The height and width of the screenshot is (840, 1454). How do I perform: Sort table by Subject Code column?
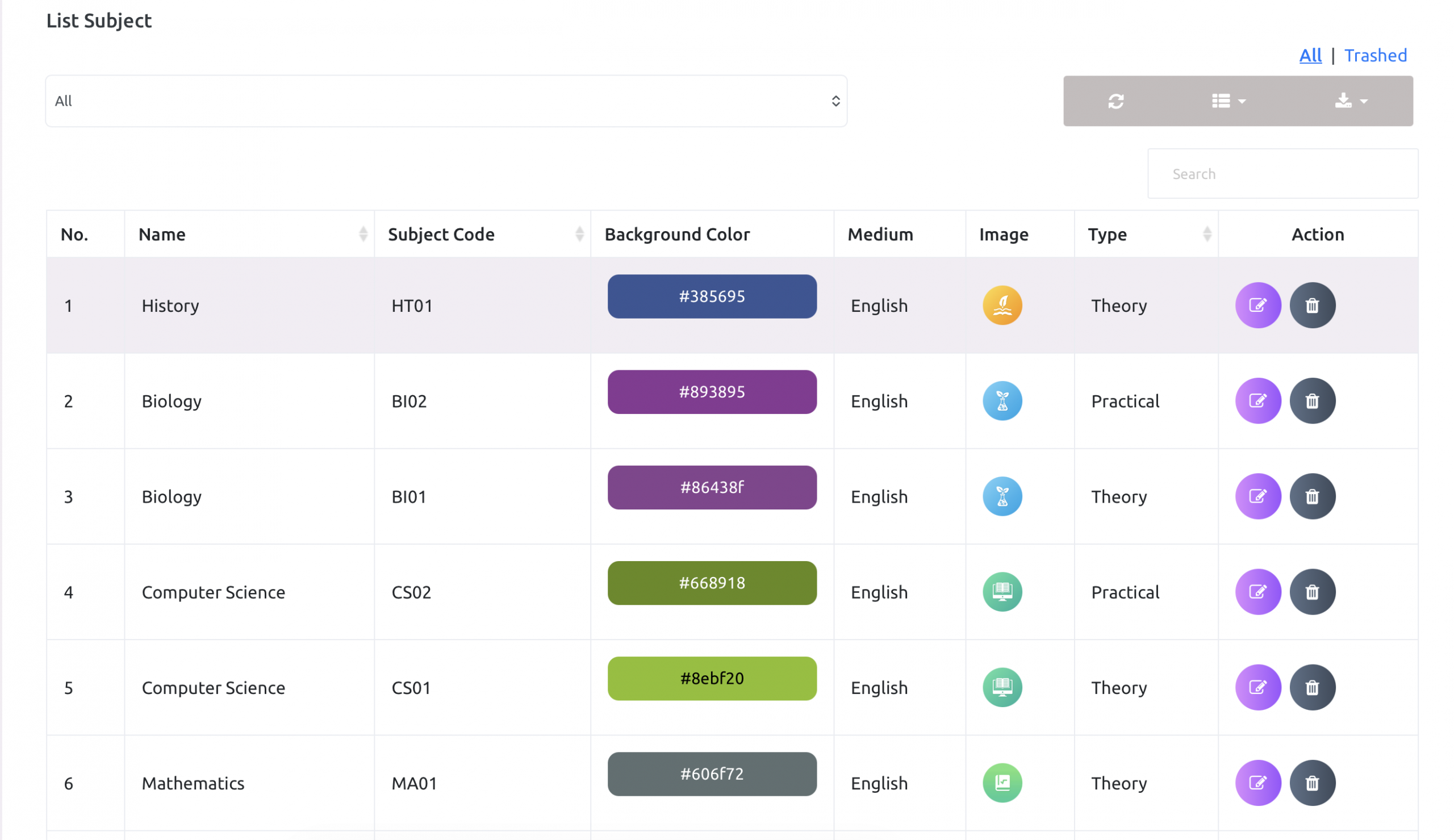pyautogui.click(x=579, y=234)
